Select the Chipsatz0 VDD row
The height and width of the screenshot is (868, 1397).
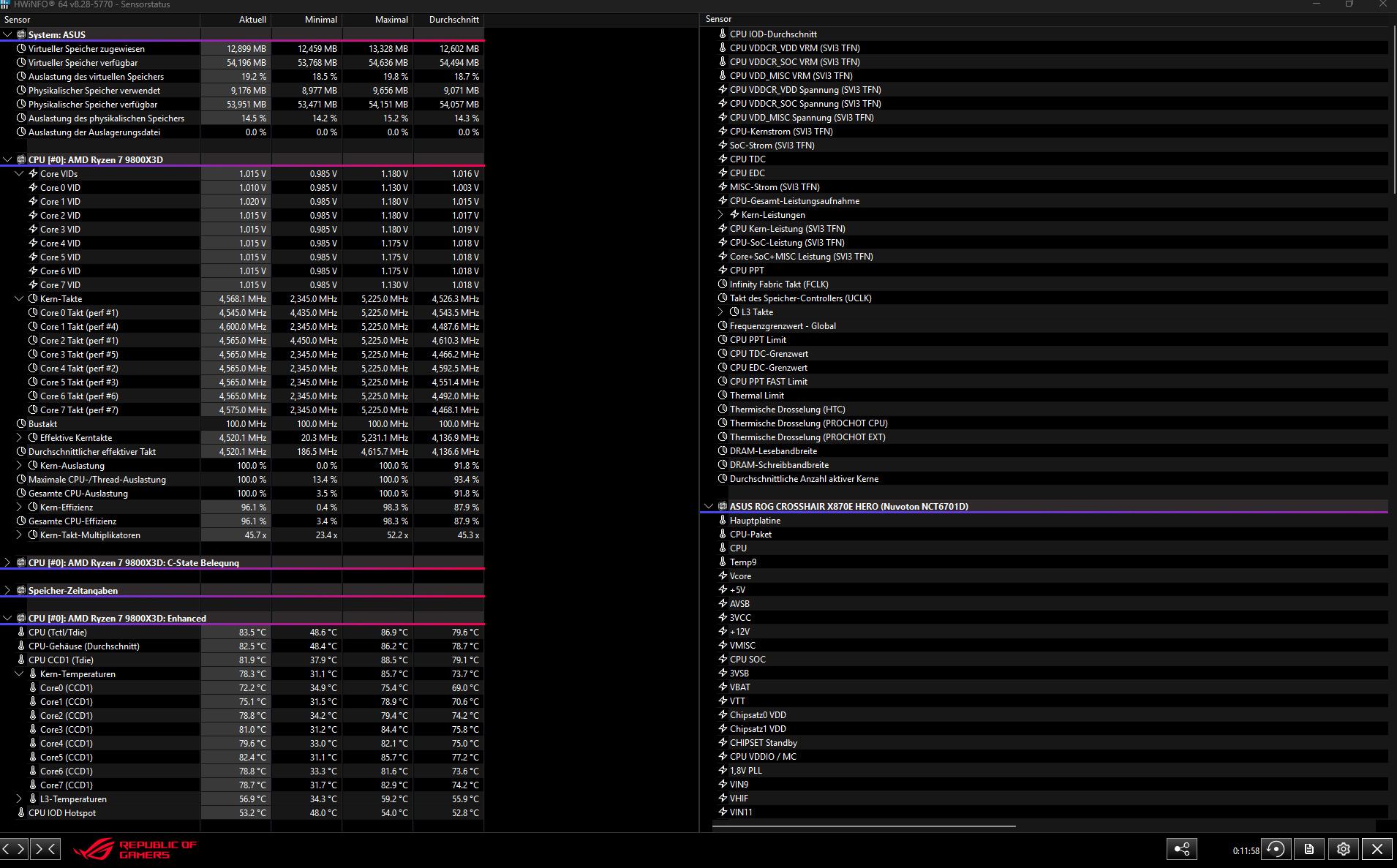1044,714
